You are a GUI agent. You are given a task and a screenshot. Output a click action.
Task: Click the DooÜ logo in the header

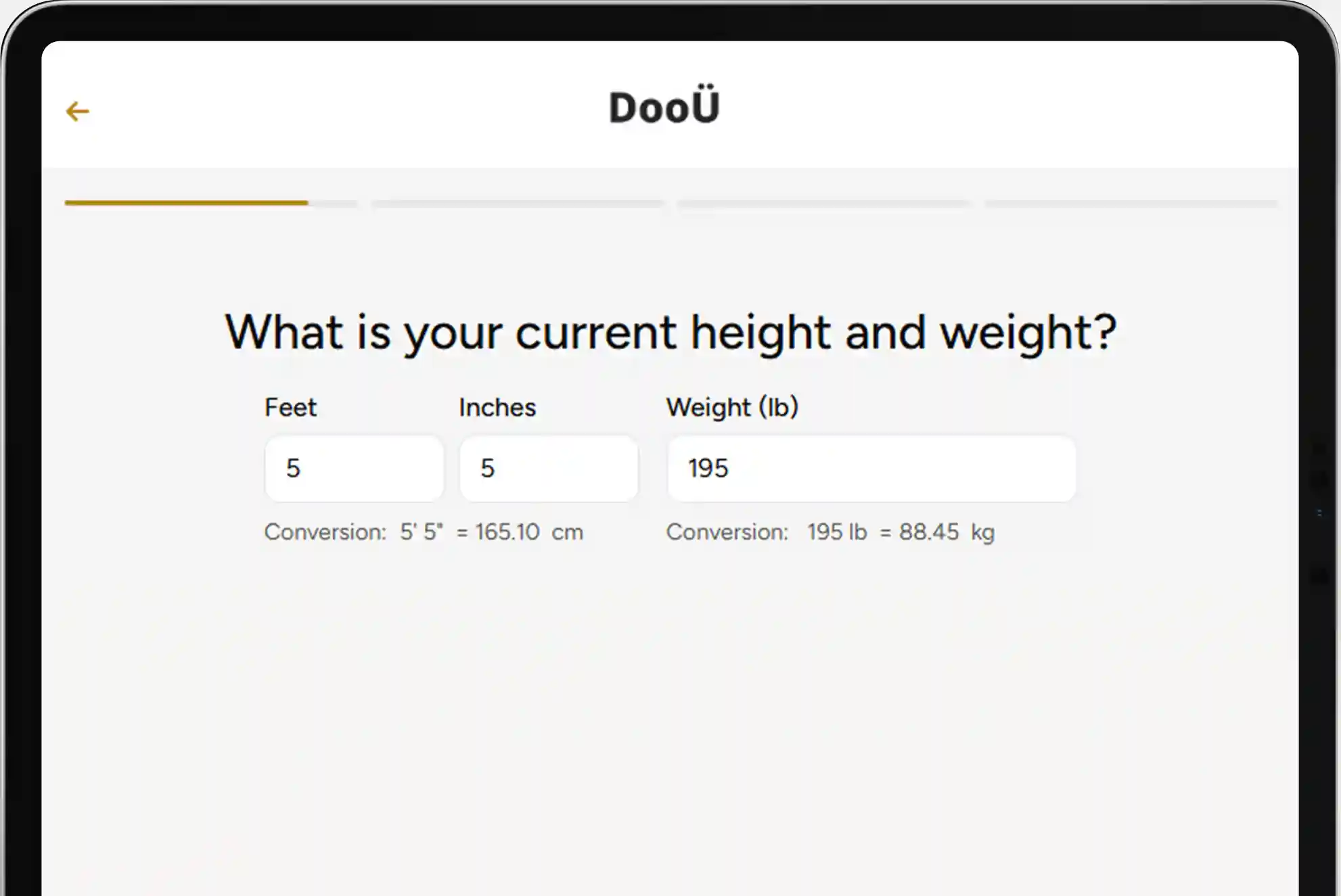point(664,106)
